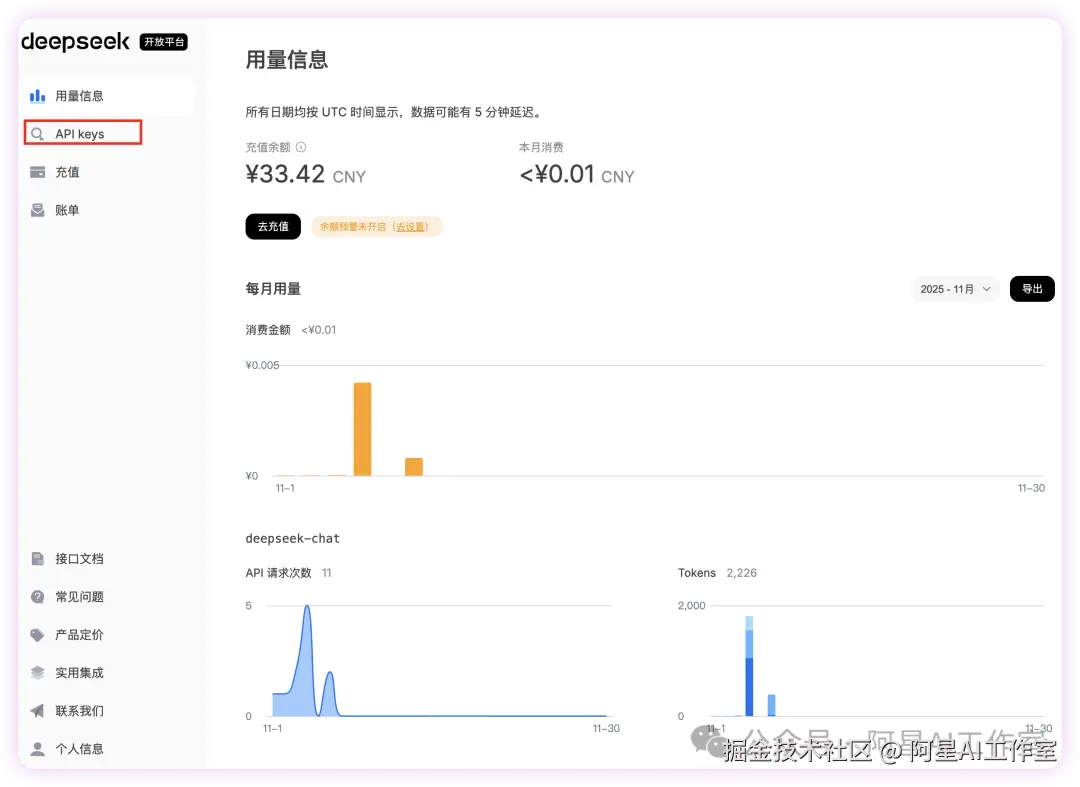1080x787 pixels.
Task: Click the 充值 card icon in sidebar
Action: click(x=39, y=171)
